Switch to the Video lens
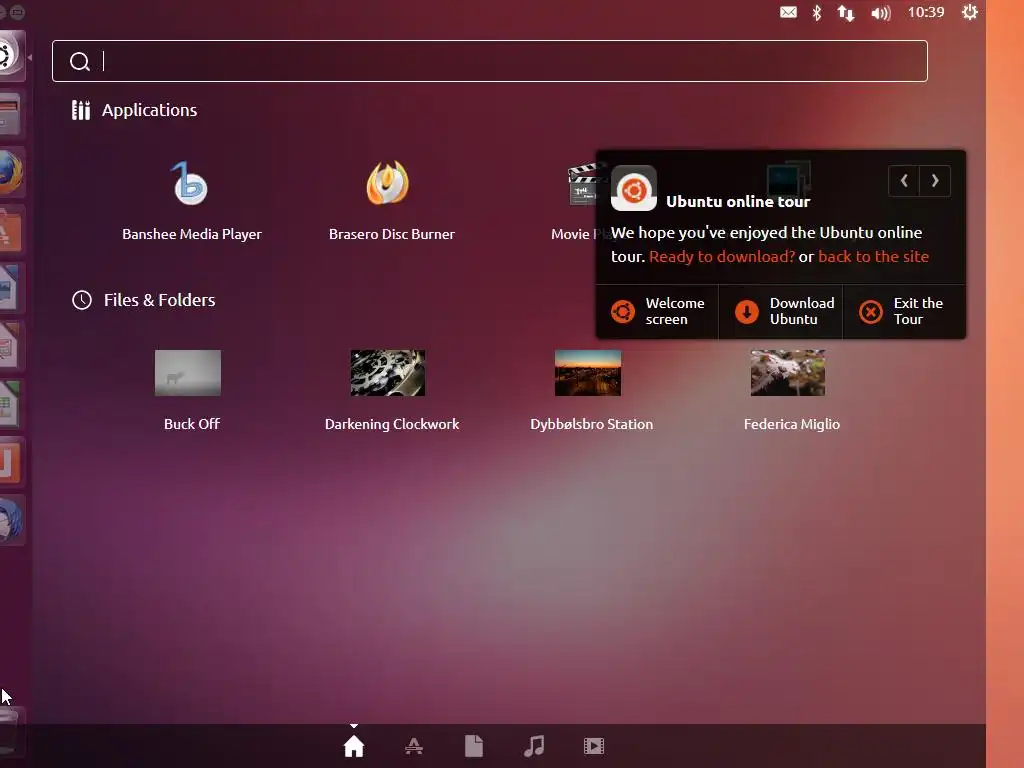1024x768 pixels. (594, 746)
